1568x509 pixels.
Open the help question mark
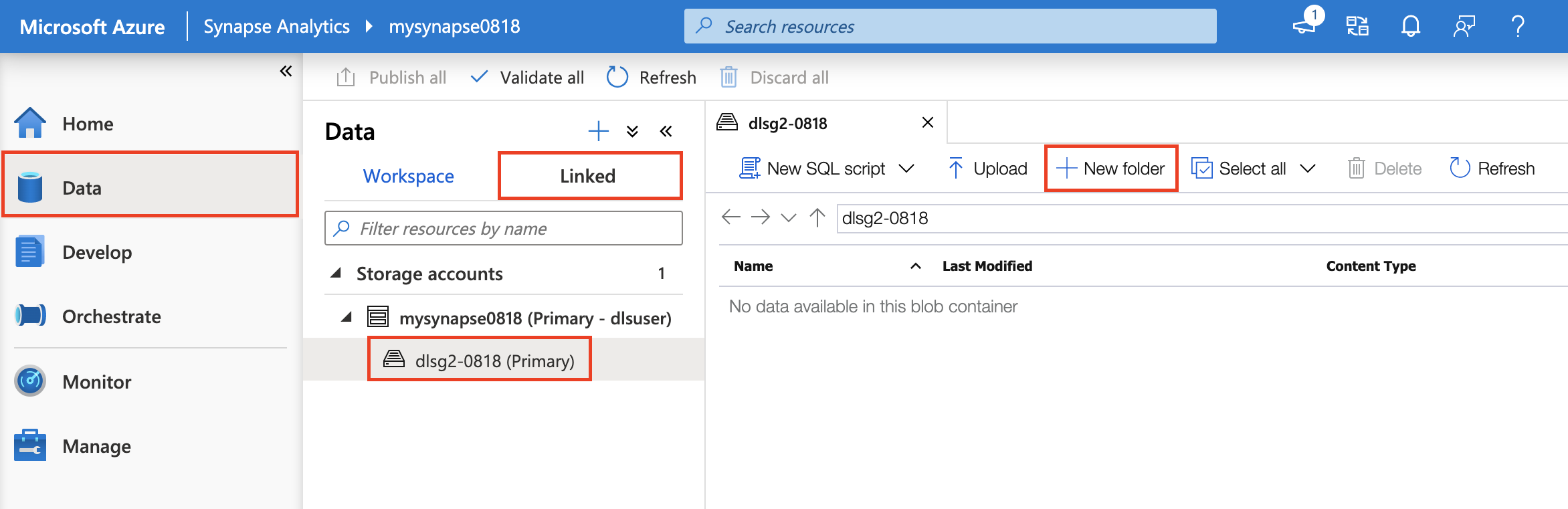tap(1518, 26)
